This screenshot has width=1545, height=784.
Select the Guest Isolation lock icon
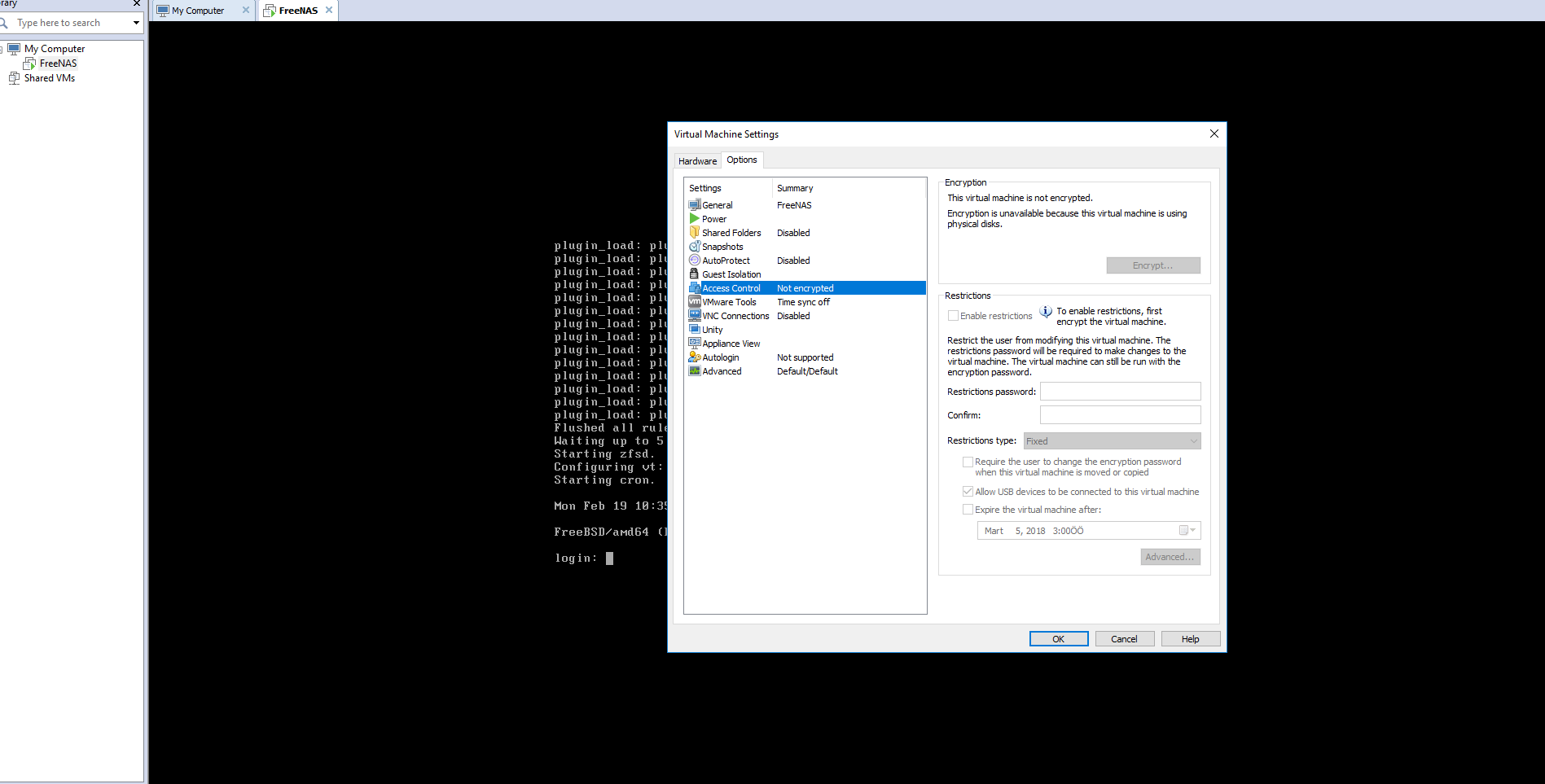click(x=695, y=274)
